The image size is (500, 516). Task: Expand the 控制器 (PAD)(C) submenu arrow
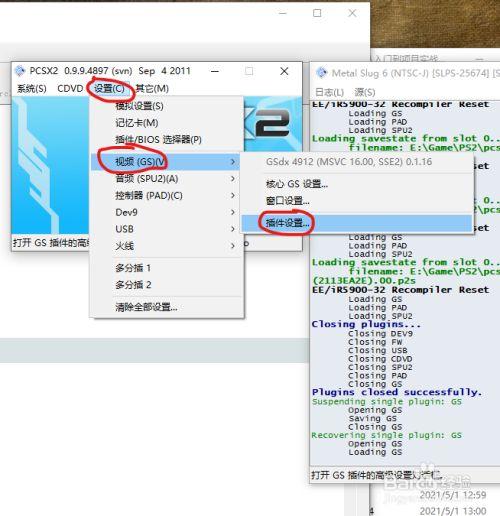233,195
